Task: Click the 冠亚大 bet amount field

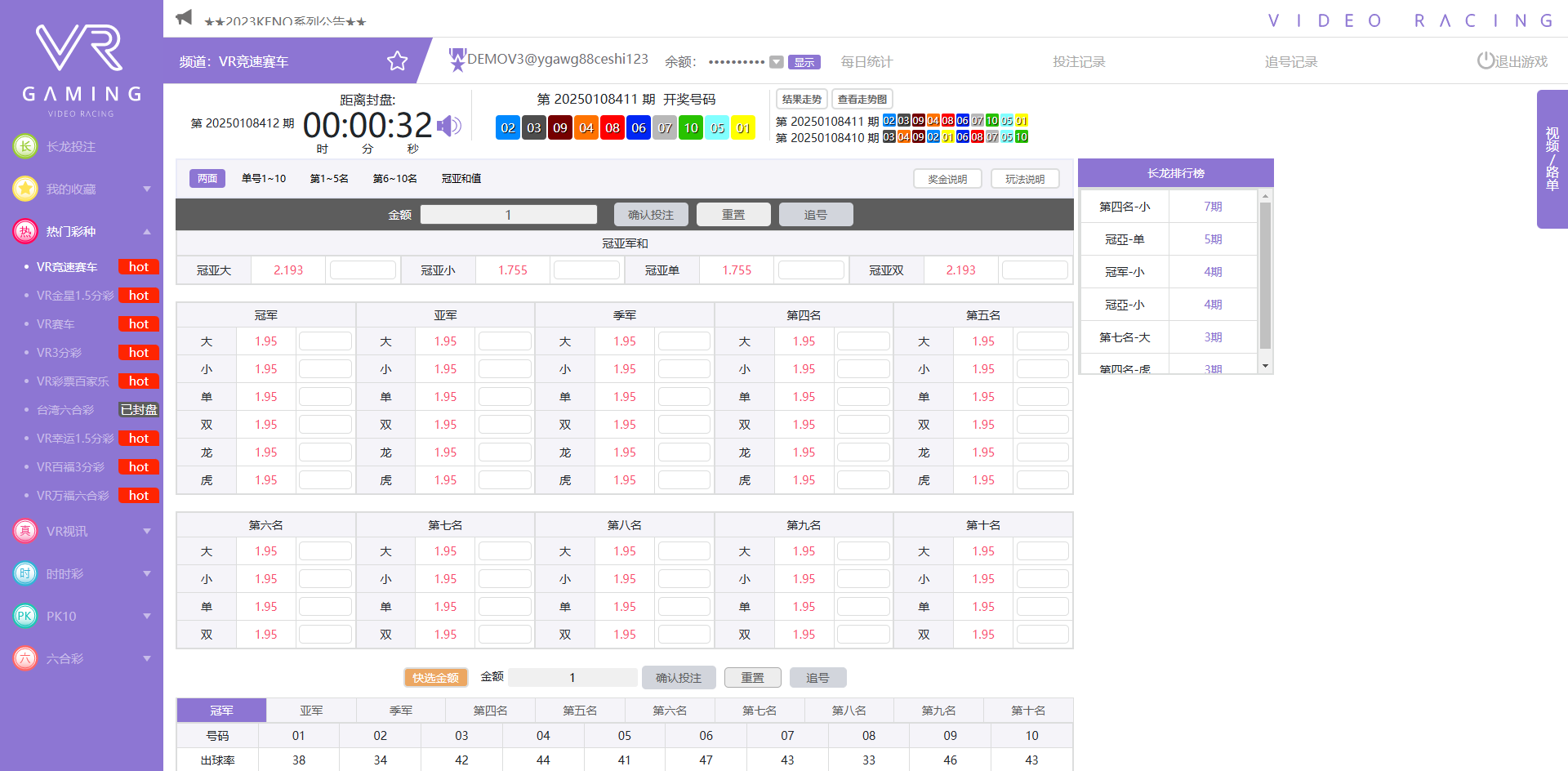Action: point(363,270)
